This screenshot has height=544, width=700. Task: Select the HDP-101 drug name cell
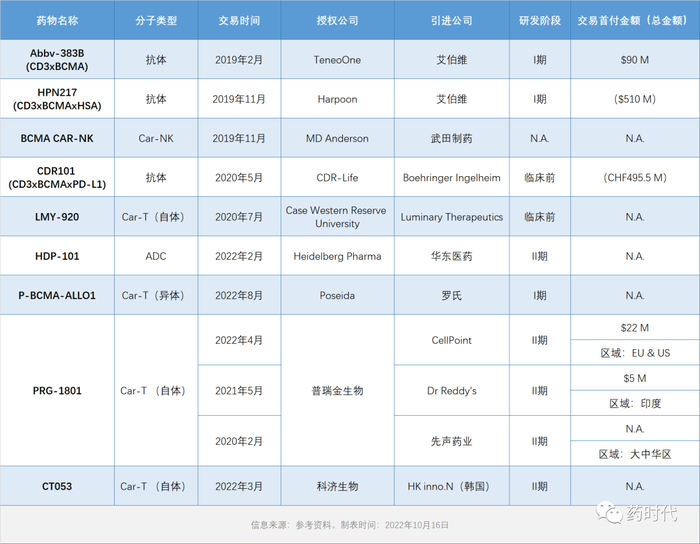(57, 256)
